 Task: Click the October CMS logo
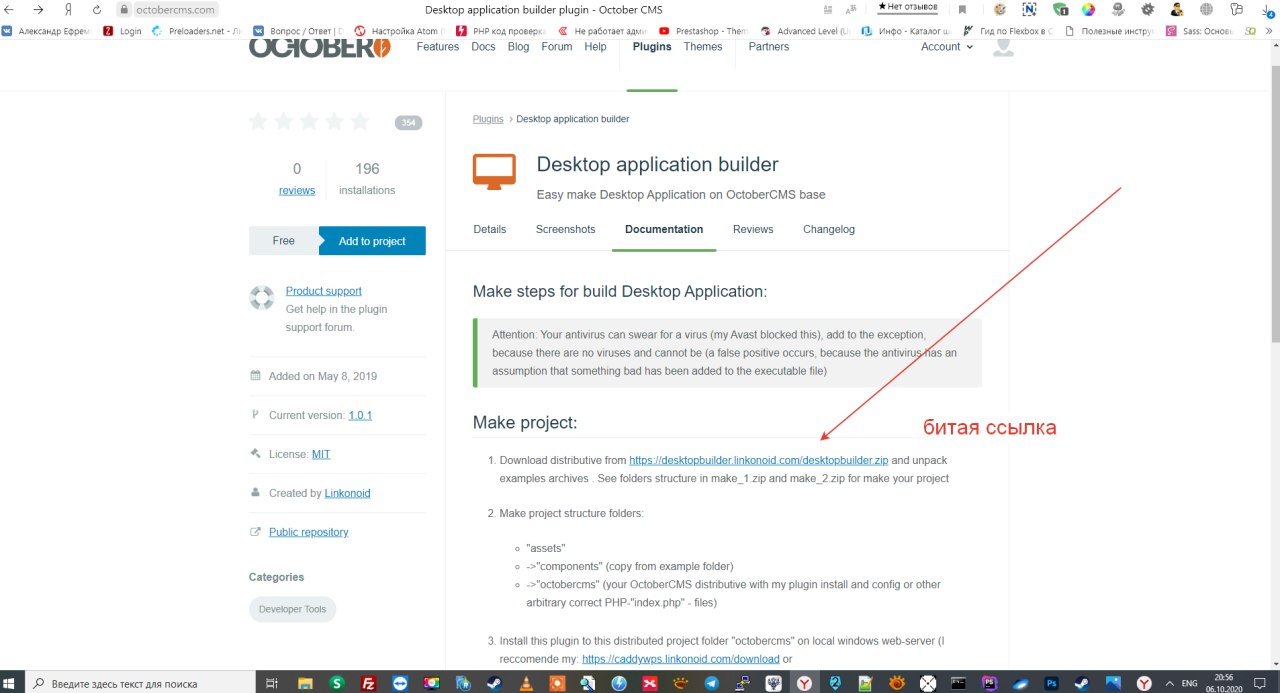tap(320, 47)
